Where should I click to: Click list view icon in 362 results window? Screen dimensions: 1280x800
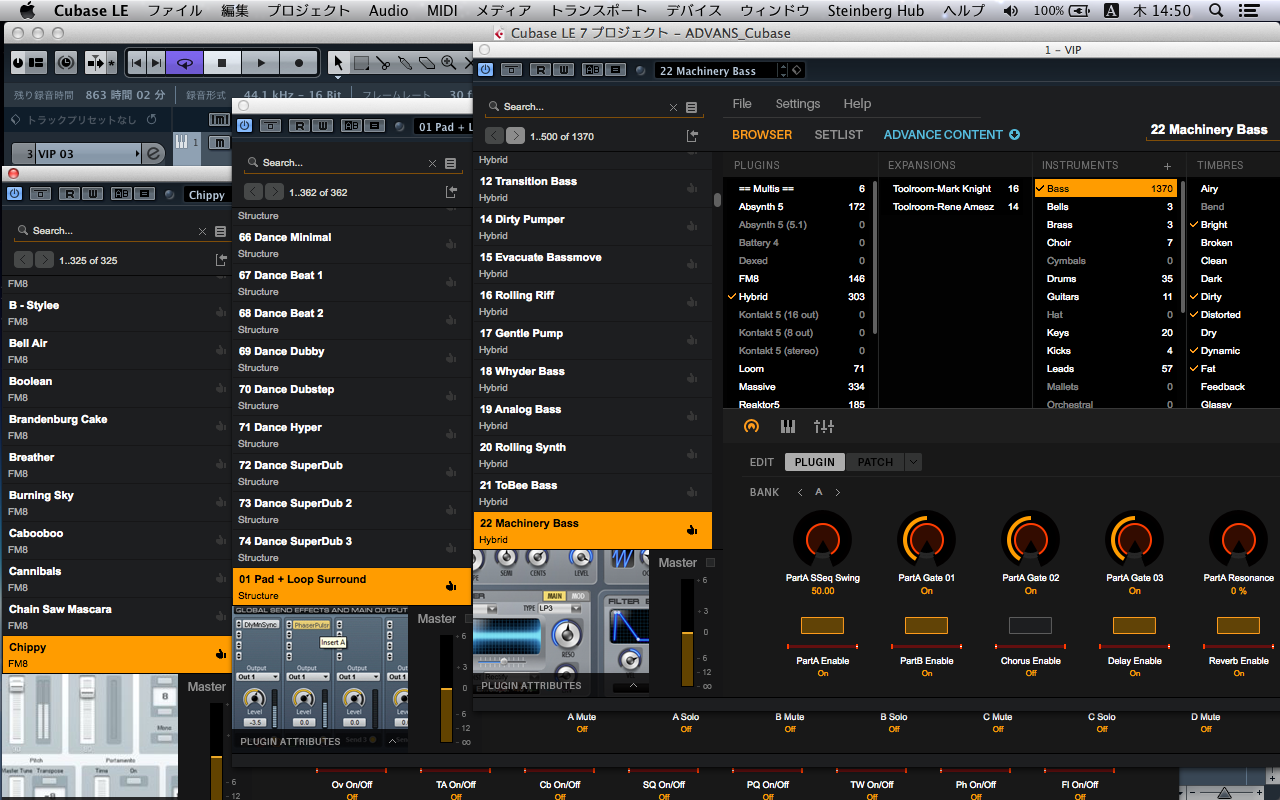tap(450, 163)
